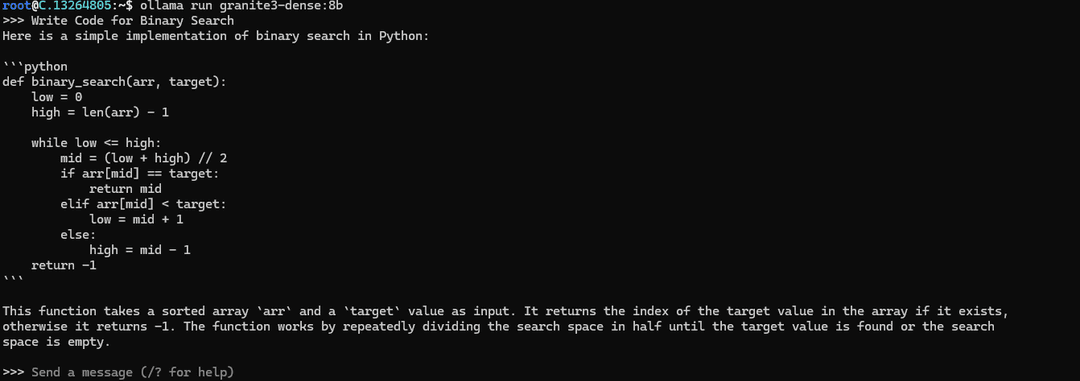Click the "return -1" code line
The image size is (1080, 381).
(x=63, y=265)
